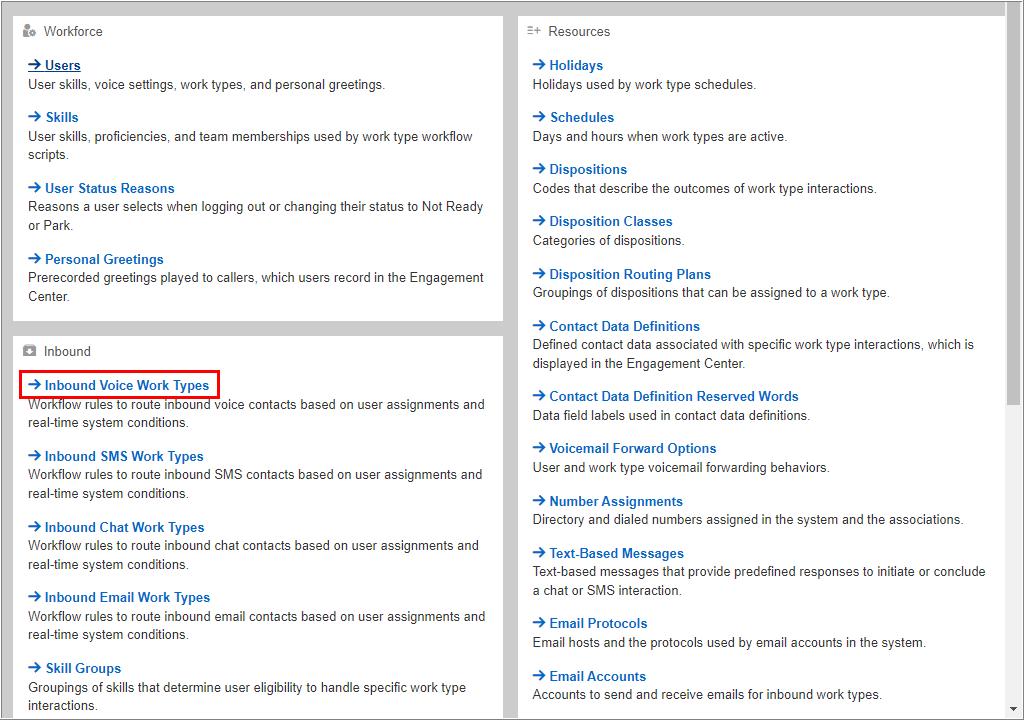Open Inbound Chat Work Types
This screenshot has width=1024, height=720.
click(119, 527)
